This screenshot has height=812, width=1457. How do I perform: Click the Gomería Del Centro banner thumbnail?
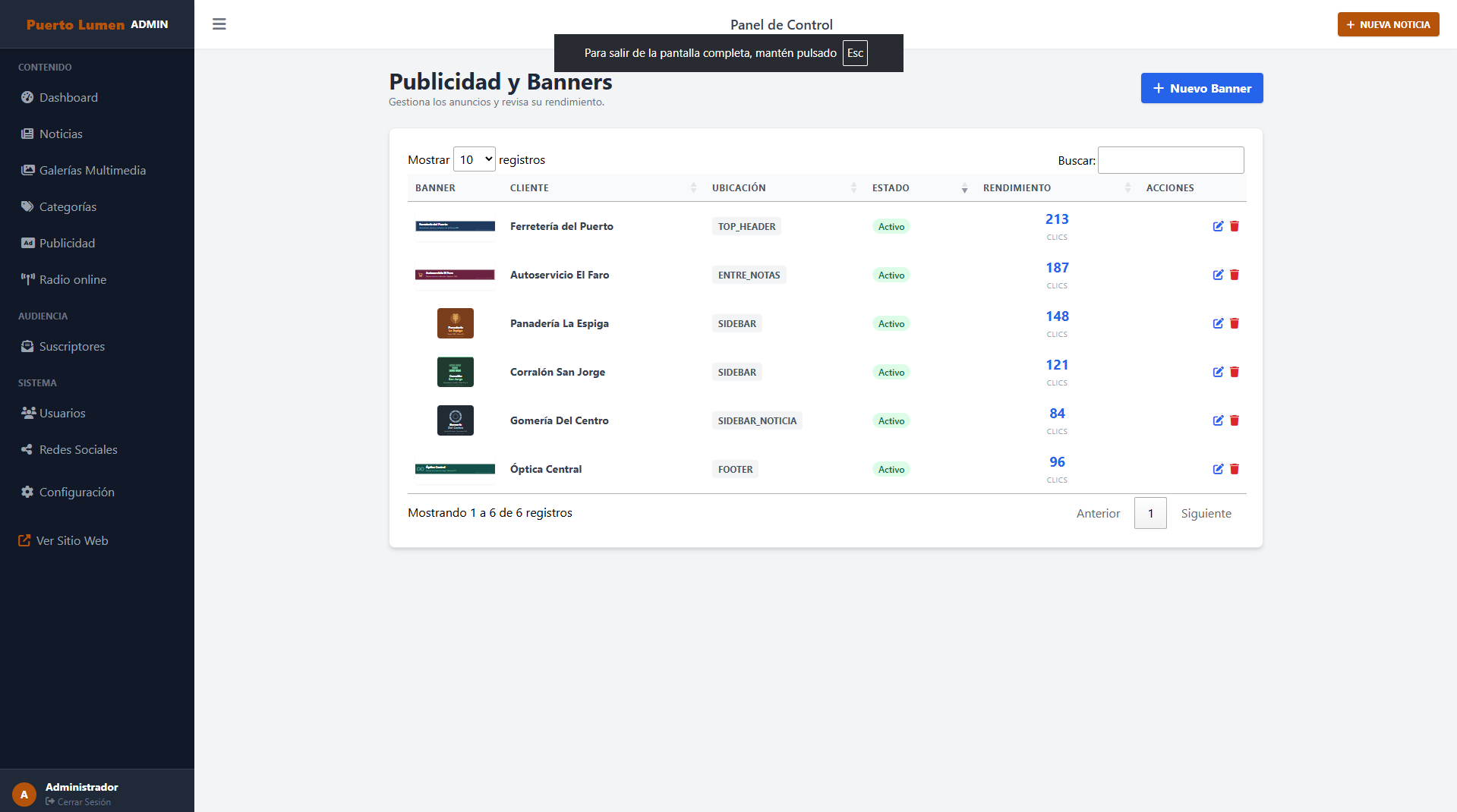pyautogui.click(x=456, y=420)
